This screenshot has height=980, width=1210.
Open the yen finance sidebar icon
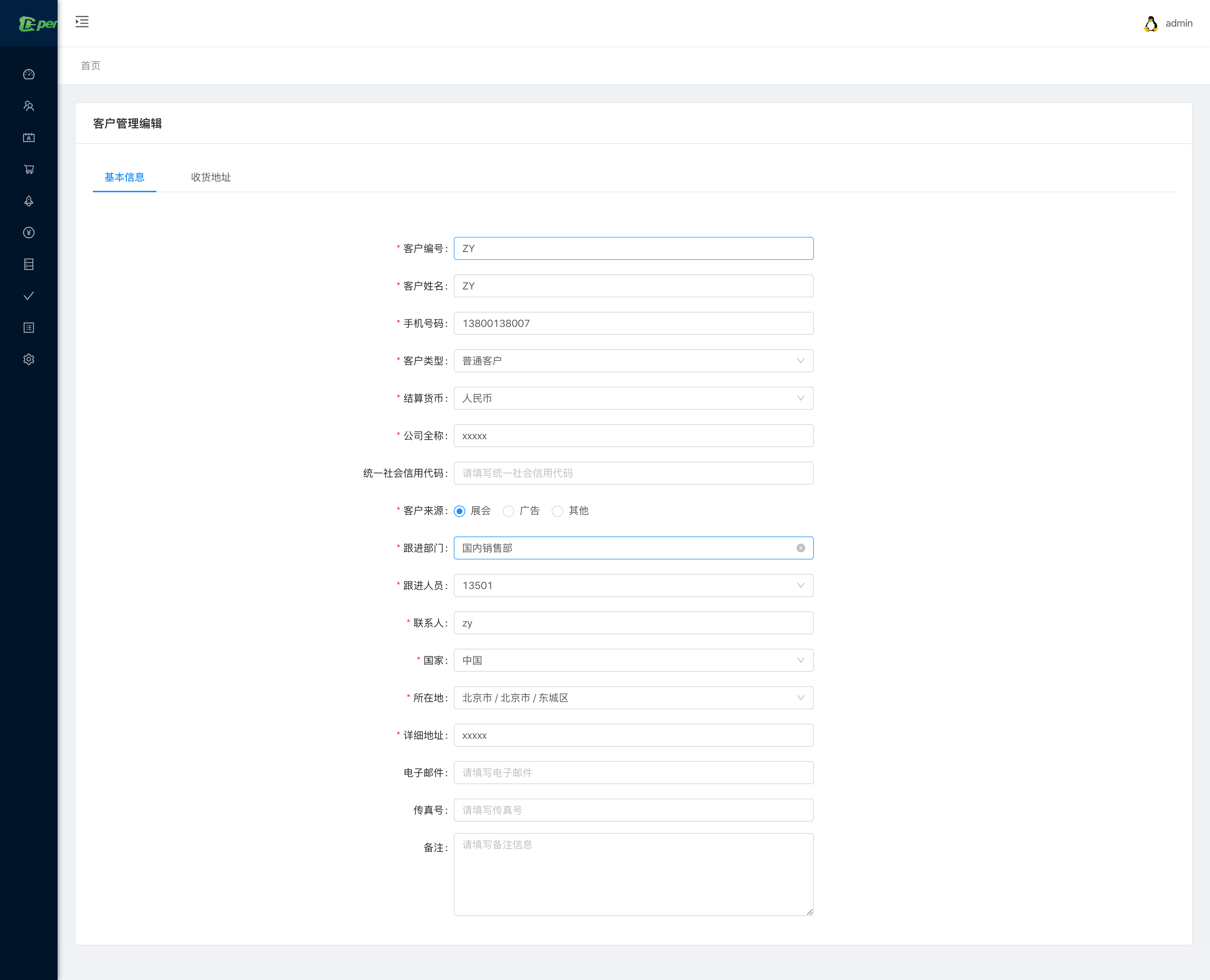pyautogui.click(x=29, y=233)
